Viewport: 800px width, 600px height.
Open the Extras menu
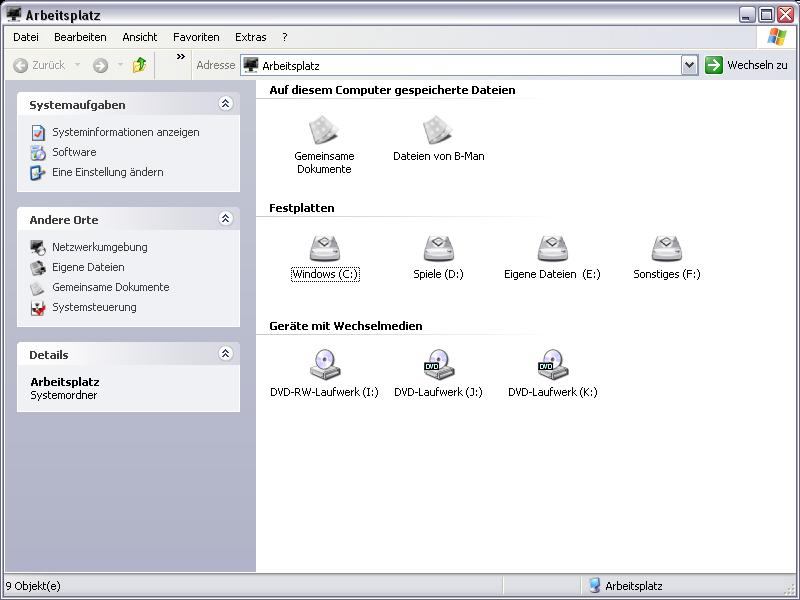coord(251,37)
